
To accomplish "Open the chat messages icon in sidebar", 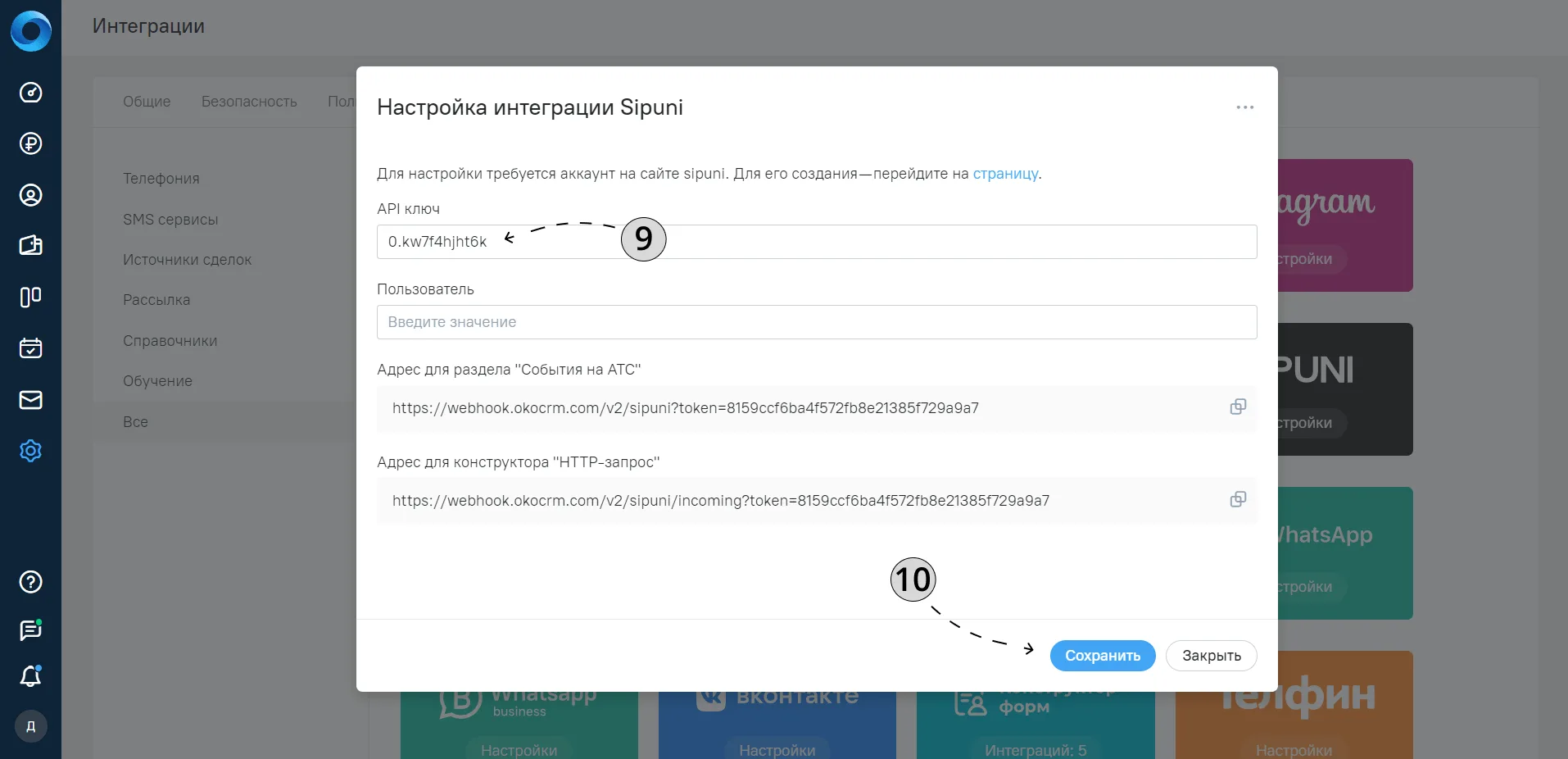I will click(30, 629).
